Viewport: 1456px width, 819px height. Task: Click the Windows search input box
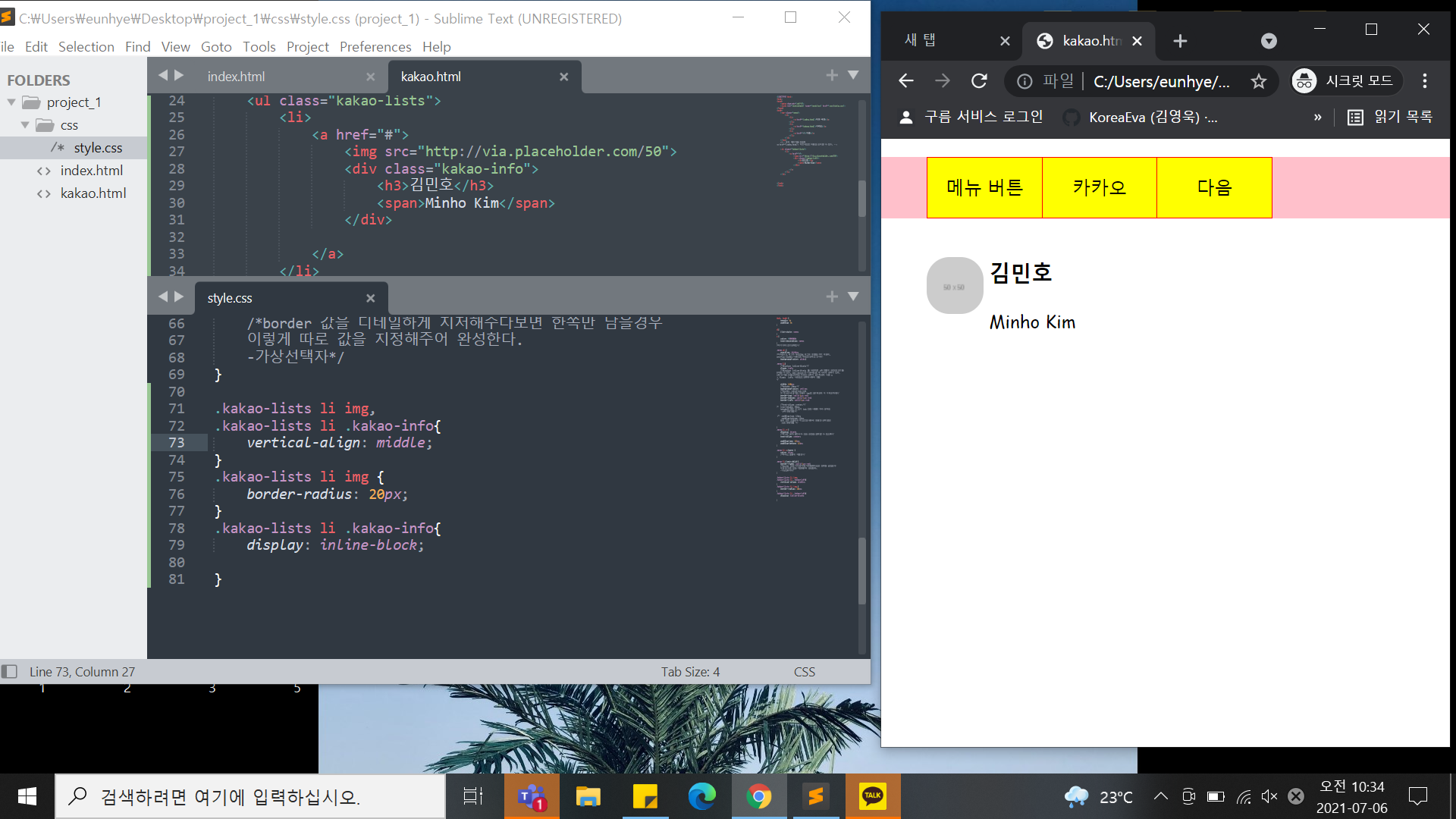[x=250, y=796]
